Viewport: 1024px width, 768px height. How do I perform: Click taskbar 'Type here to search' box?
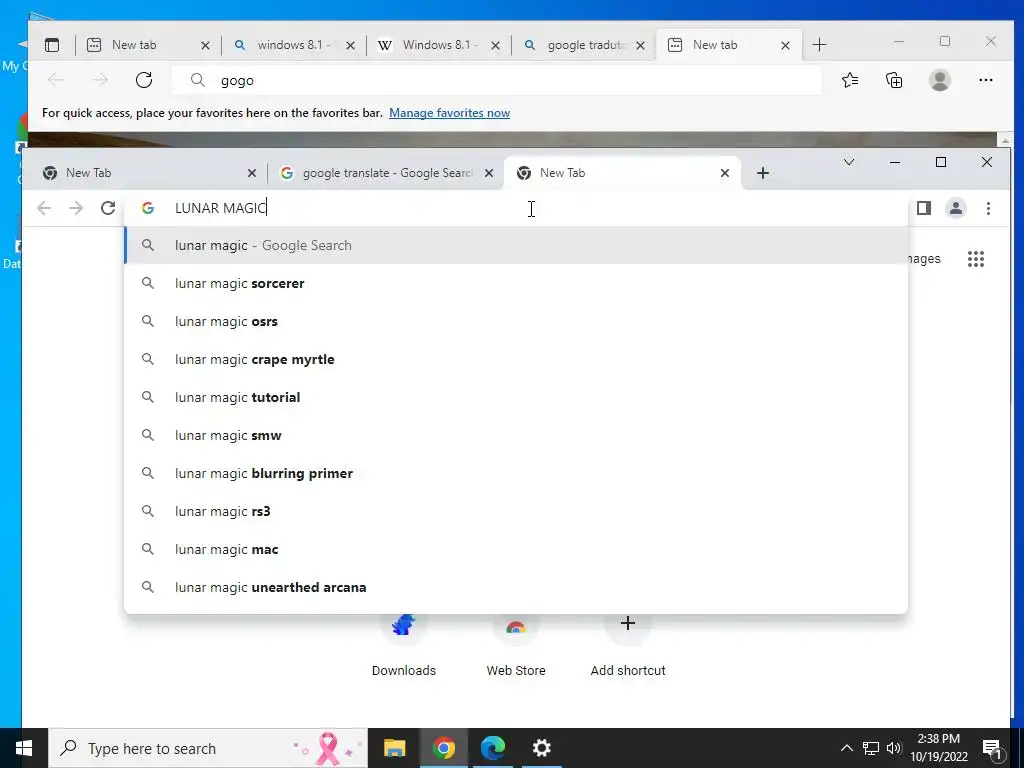tap(208, 748)
